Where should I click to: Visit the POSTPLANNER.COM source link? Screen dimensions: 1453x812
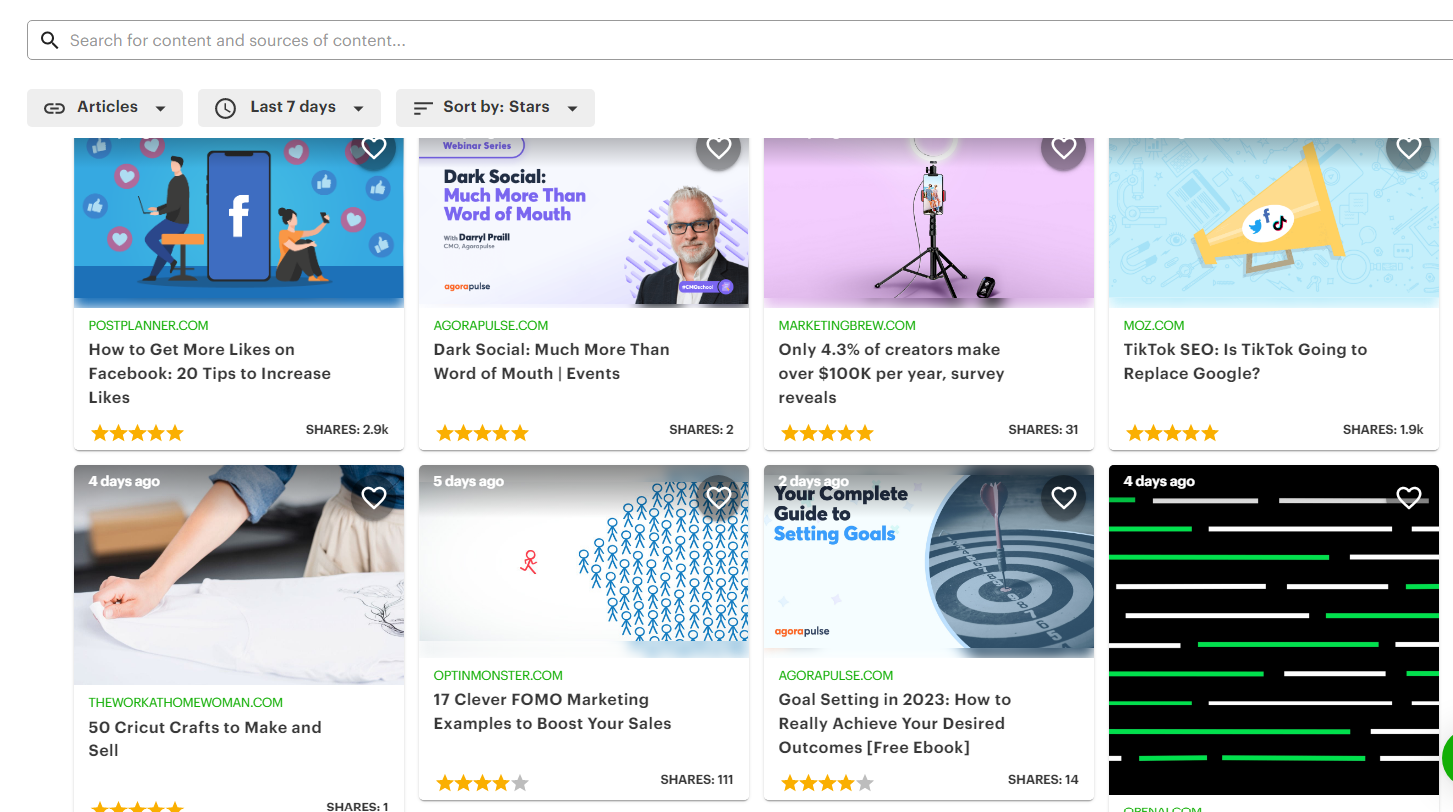click(x=147, y=325)
